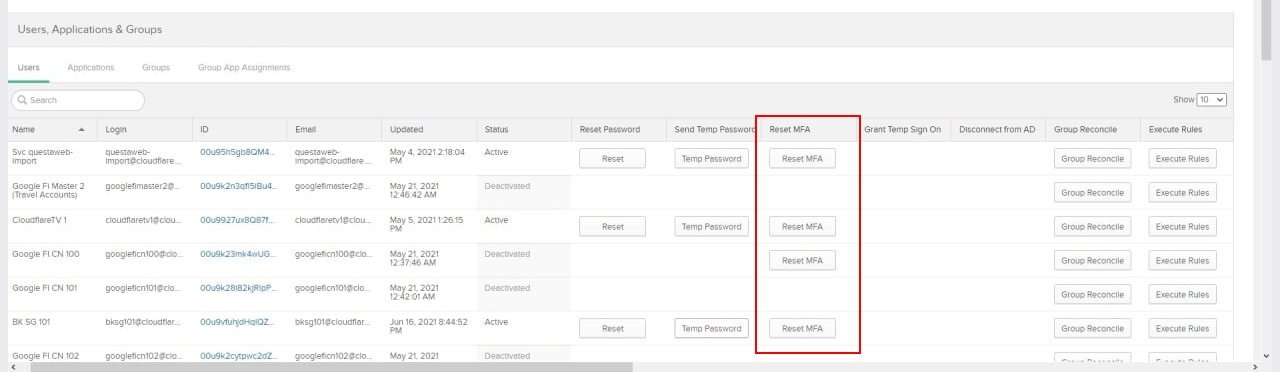Click into the Search users field
Image resolution: width=1280 pixels, height=372 pixels.
[x=78, y=100]
